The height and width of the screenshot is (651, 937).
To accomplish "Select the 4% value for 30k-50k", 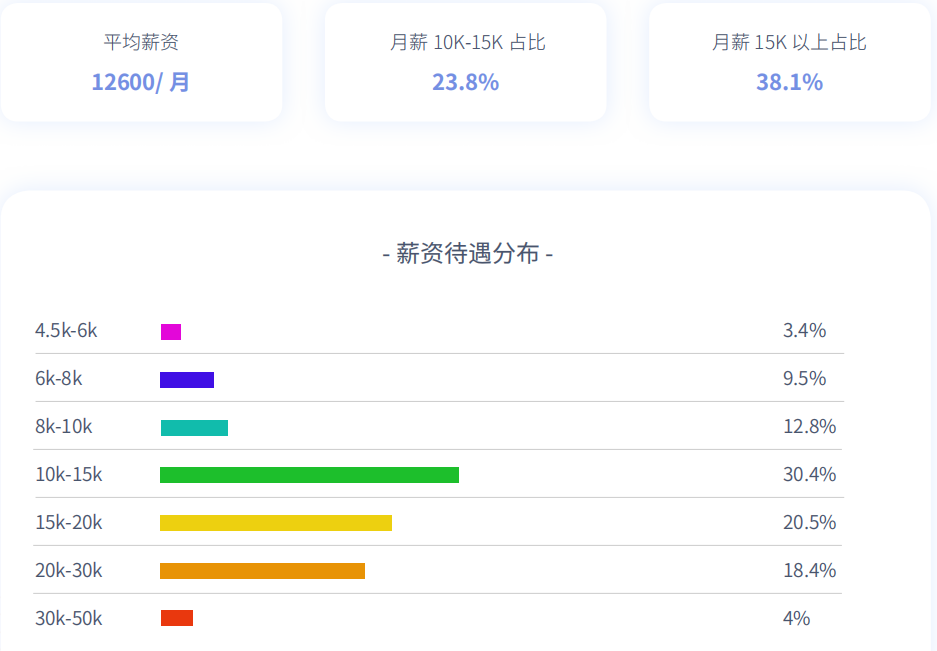I will pyautogui.click(x=797, y=618).
